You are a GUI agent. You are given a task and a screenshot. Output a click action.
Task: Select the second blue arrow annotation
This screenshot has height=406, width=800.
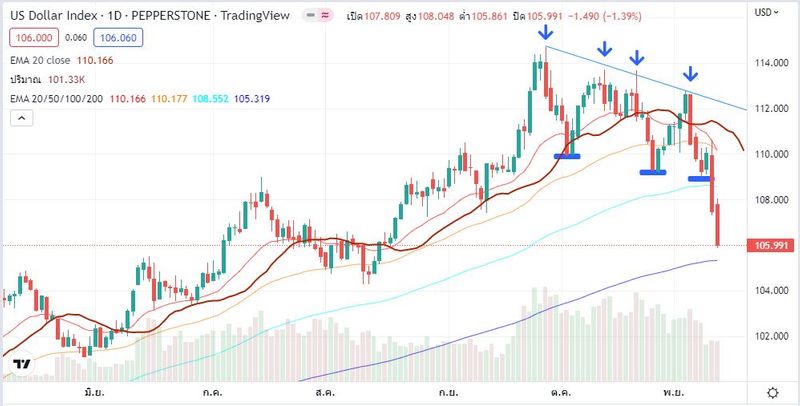coord(604,49)
